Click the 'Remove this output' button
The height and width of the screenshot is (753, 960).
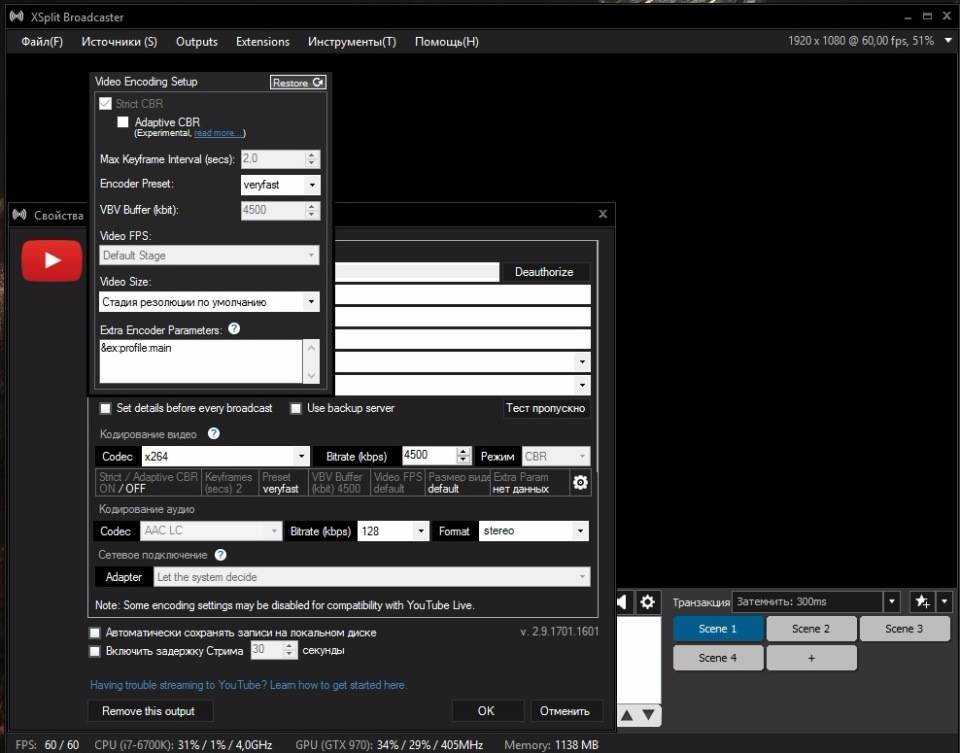tap(149, 711)
